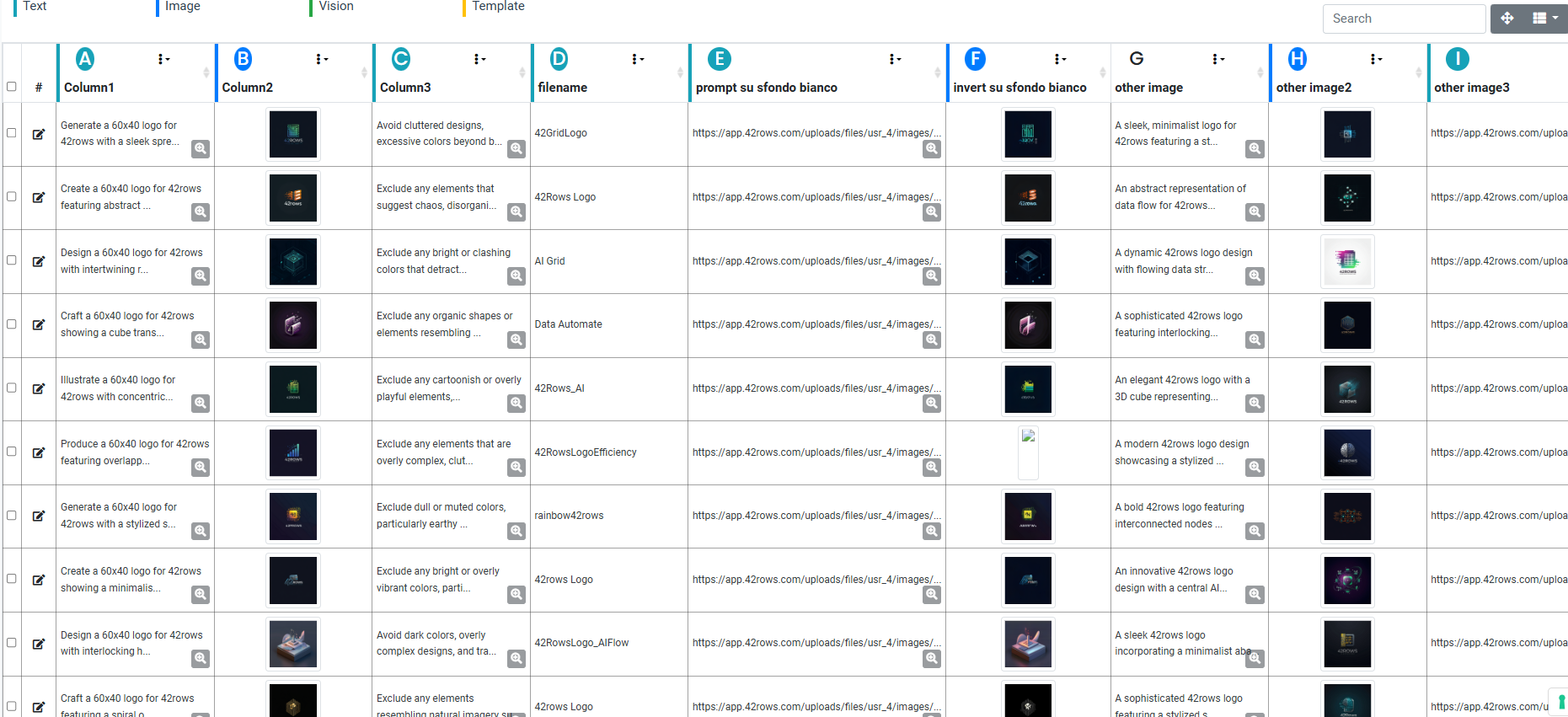The width and height of the screenshot is (1568, 717).
Task: Open filename column options menu
Action: tap(638, 59)
